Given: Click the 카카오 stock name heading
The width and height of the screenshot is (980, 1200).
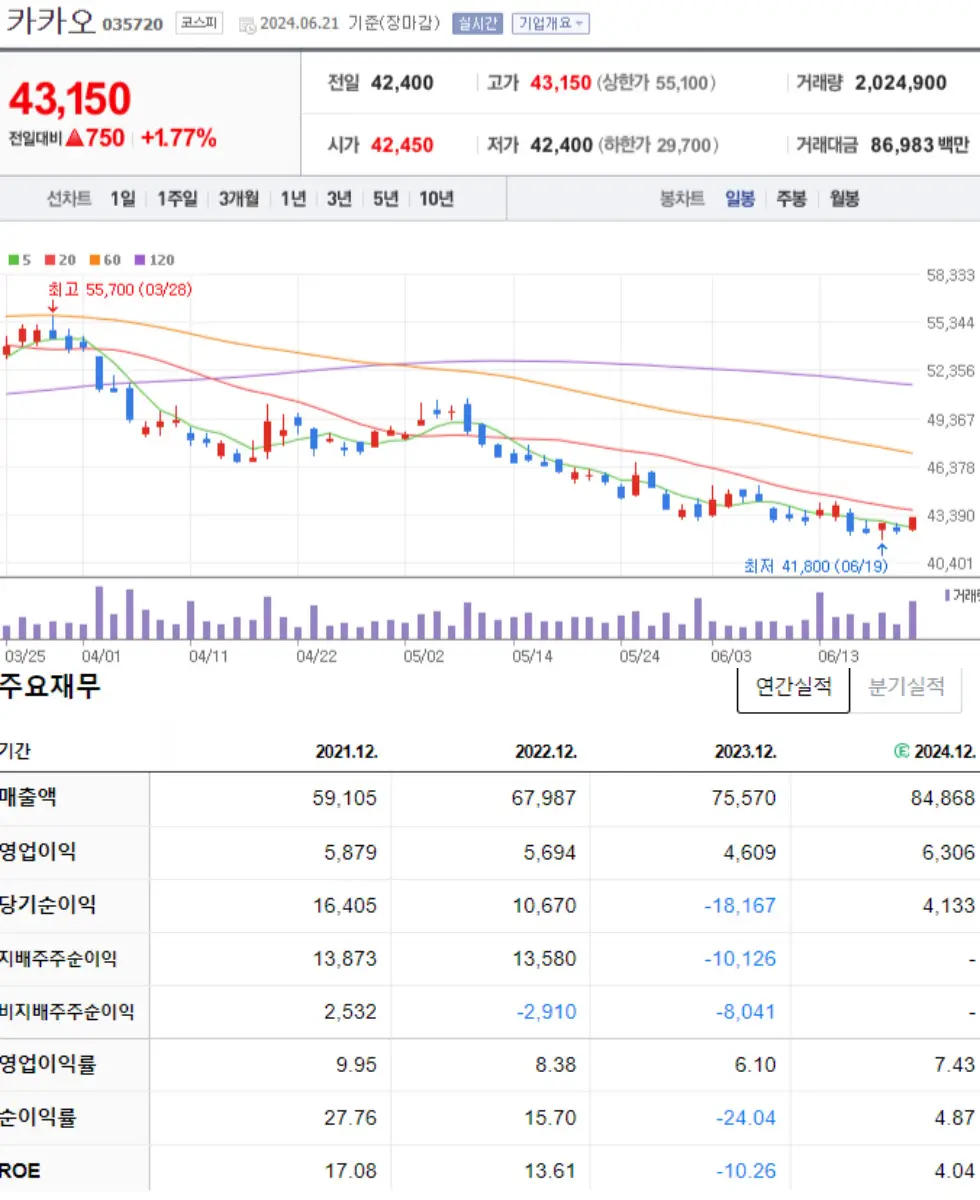Looking at the screenshot, I should tap(51, 21).
